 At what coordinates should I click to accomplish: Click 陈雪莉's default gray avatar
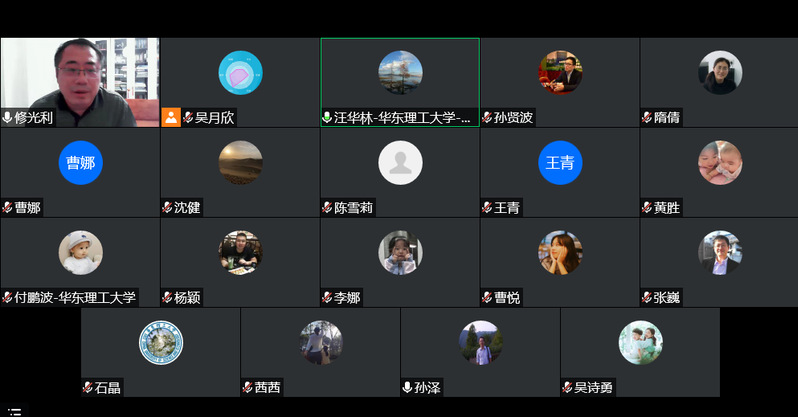point(400,162)
